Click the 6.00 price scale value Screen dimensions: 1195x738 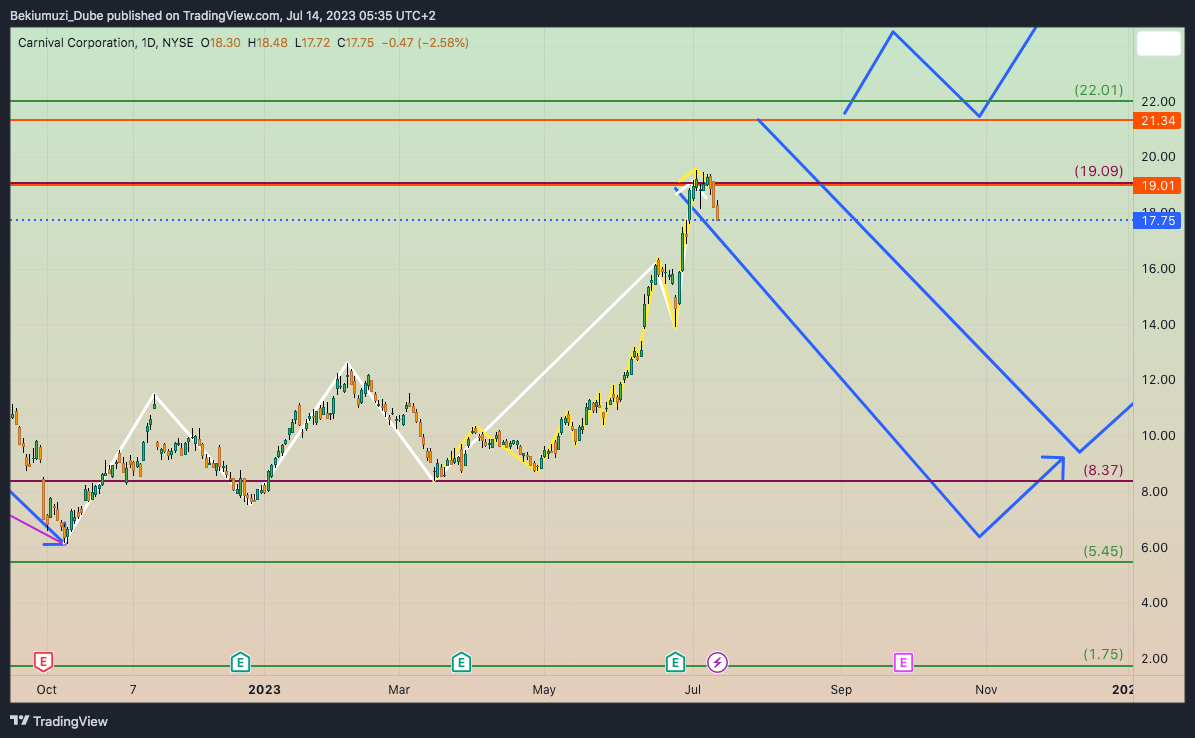pyautogui.click(x=1154, y=547)
